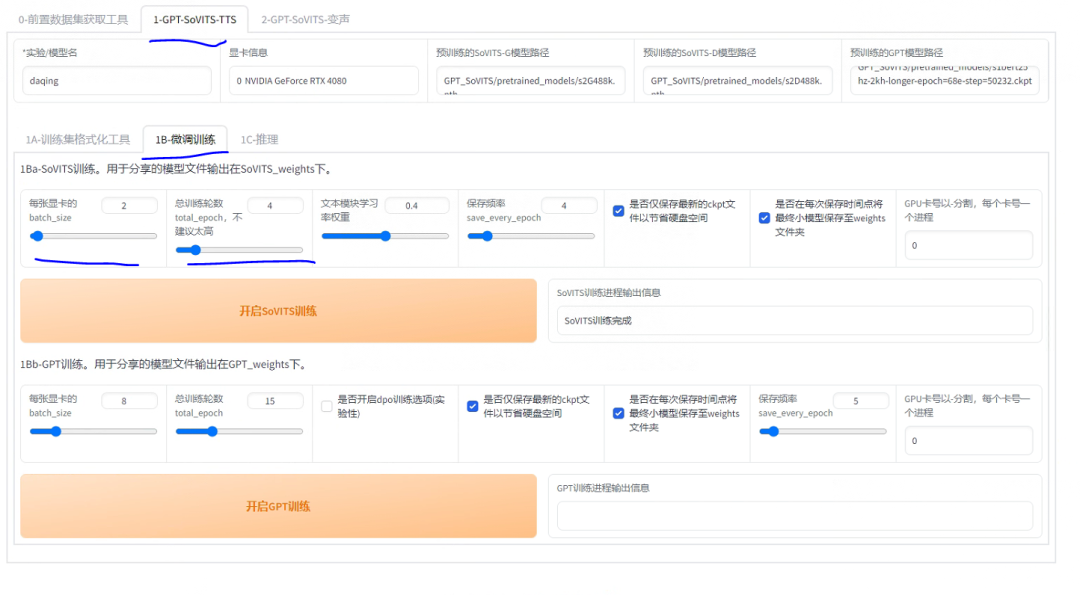1080x595 pixels.
Task: Toggle SoVITS 最终小模型保存至weights文件夹 checkbox
Action: pos(764,218)
